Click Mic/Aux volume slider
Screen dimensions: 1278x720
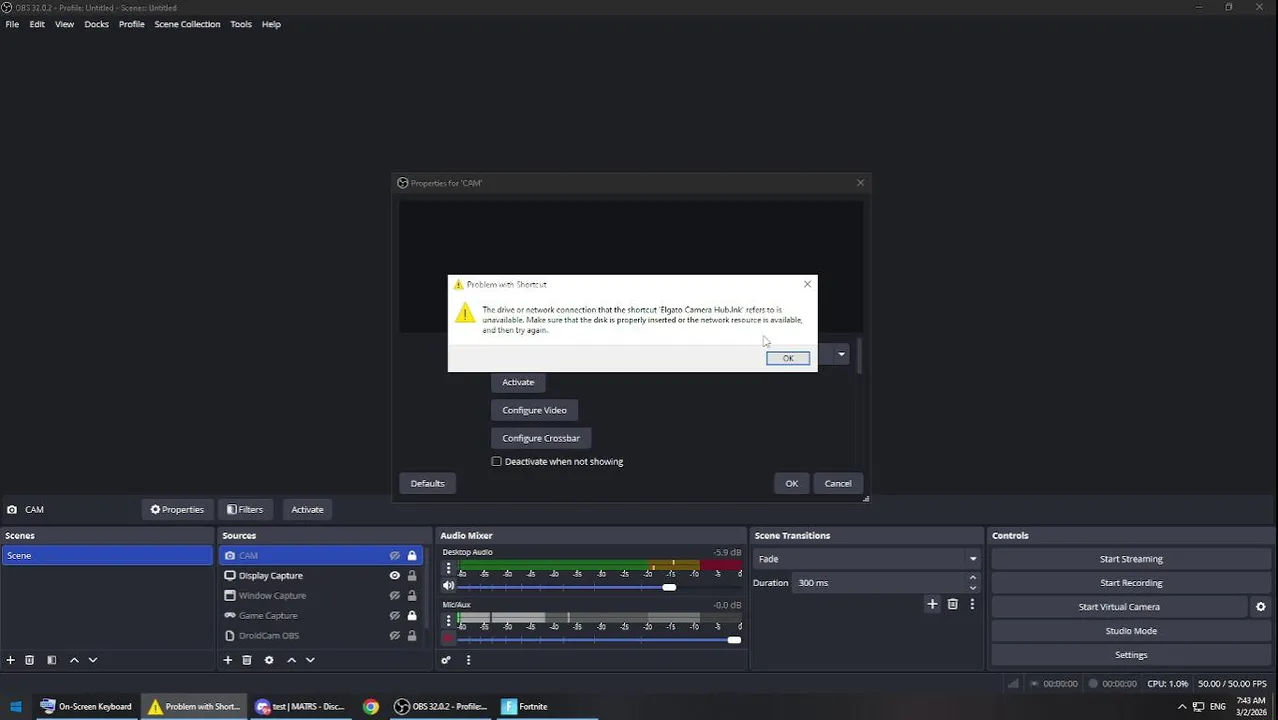(x=599, y=640)
